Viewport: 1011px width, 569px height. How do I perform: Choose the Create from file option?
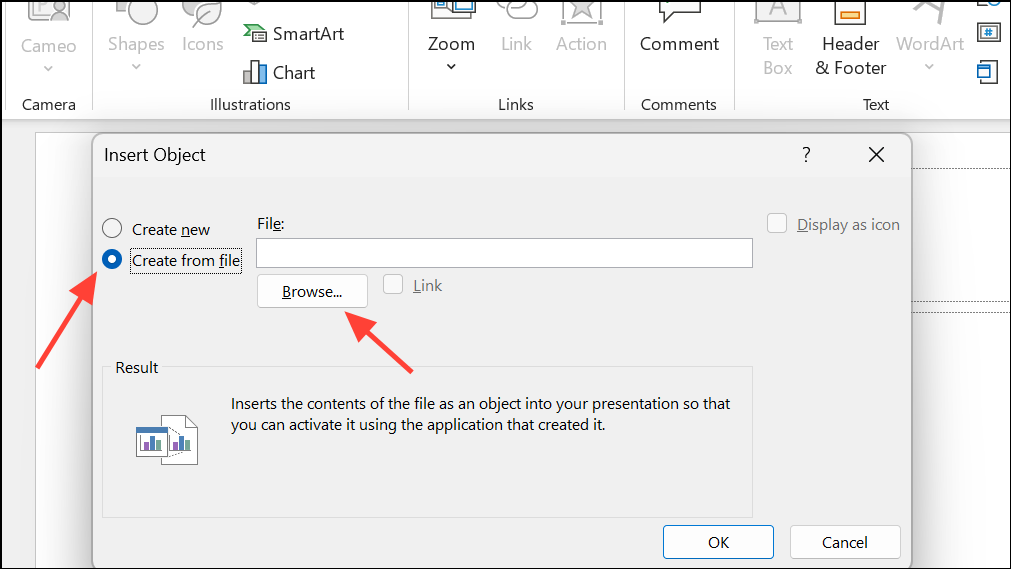(x=113, y=260)
